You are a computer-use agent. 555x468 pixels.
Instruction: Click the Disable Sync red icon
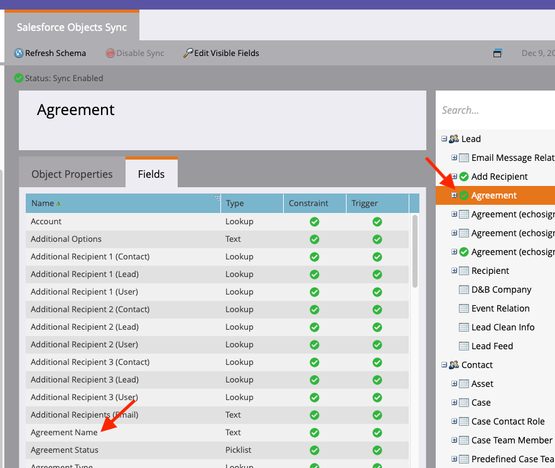[110, 53]
